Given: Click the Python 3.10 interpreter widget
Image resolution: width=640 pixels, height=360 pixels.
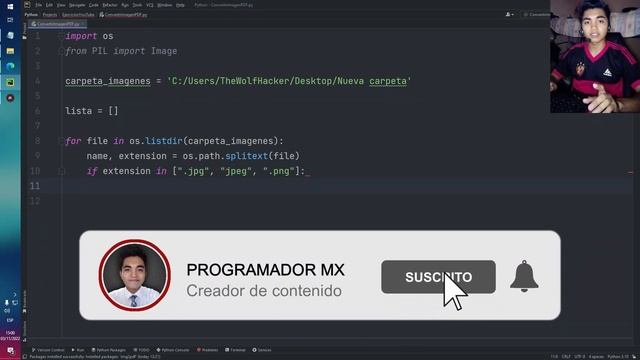Looking at the screenshot, I should coord(618,357).
